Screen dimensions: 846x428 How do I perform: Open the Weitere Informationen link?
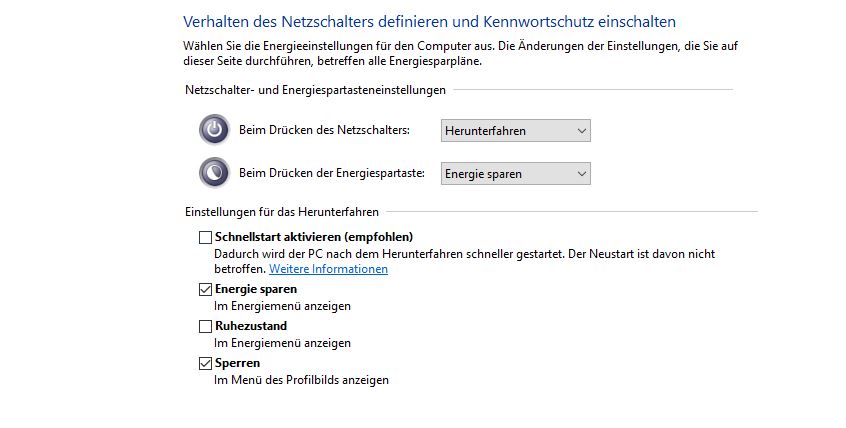pyautogui.click(x=328, y=269)
